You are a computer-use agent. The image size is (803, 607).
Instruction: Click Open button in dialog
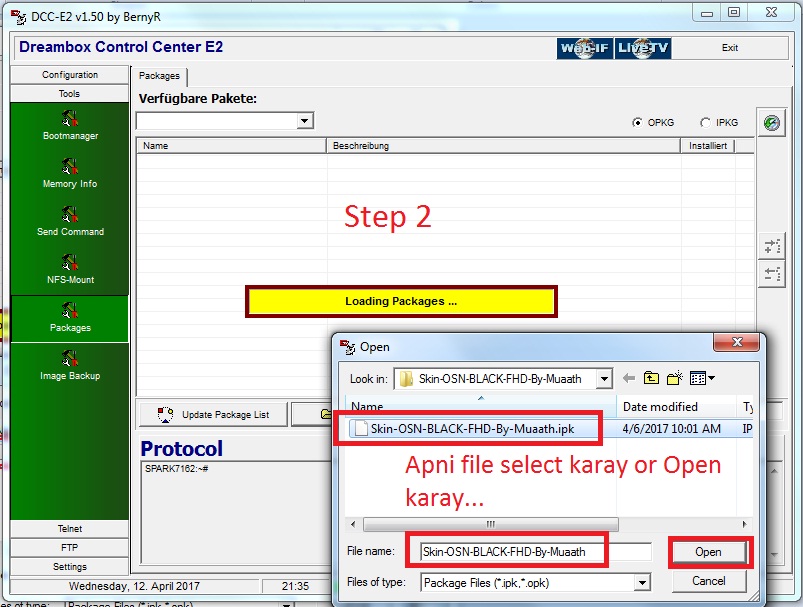pos(708,552)
